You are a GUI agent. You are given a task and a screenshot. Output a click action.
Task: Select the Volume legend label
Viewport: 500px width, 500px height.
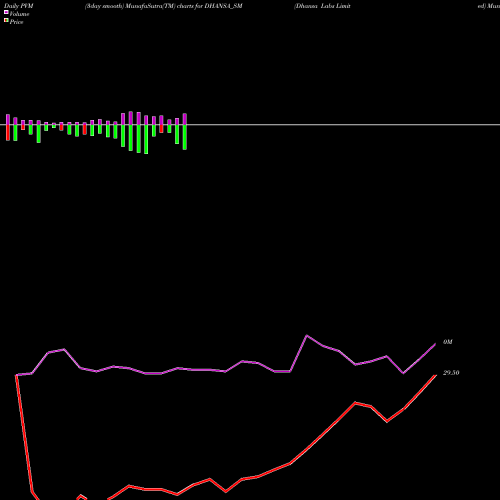[x=19, y=14]
